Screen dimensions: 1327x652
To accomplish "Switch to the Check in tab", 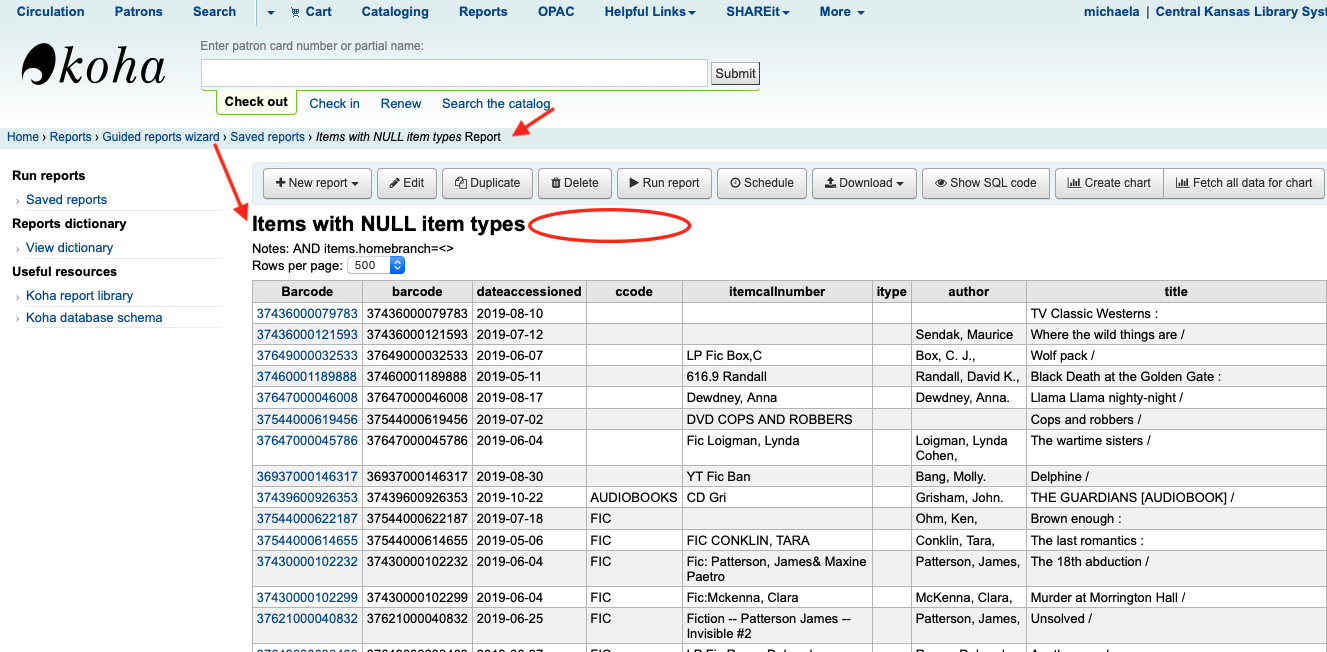I will [334, 103].
